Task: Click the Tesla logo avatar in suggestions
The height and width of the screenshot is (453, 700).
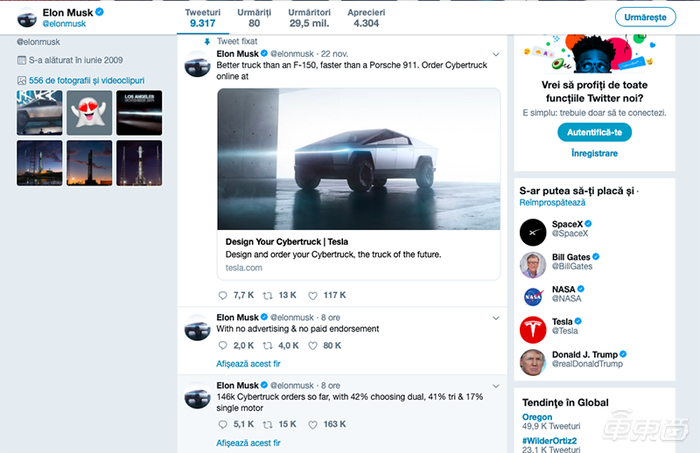Action: coord(533,330)
